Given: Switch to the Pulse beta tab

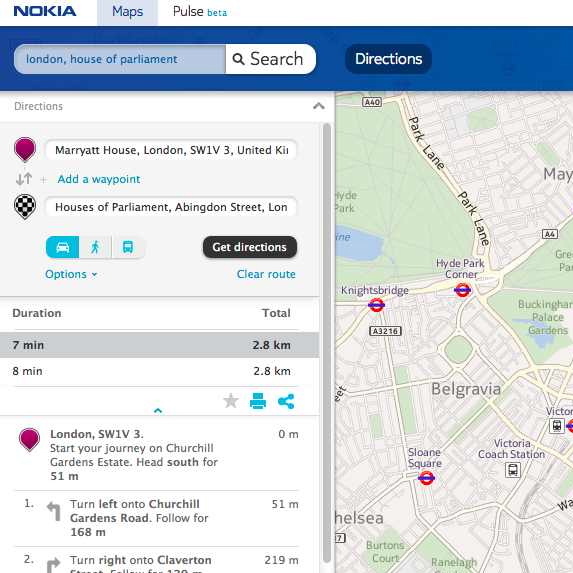Looking at the screenshot, I should point(200,12).
